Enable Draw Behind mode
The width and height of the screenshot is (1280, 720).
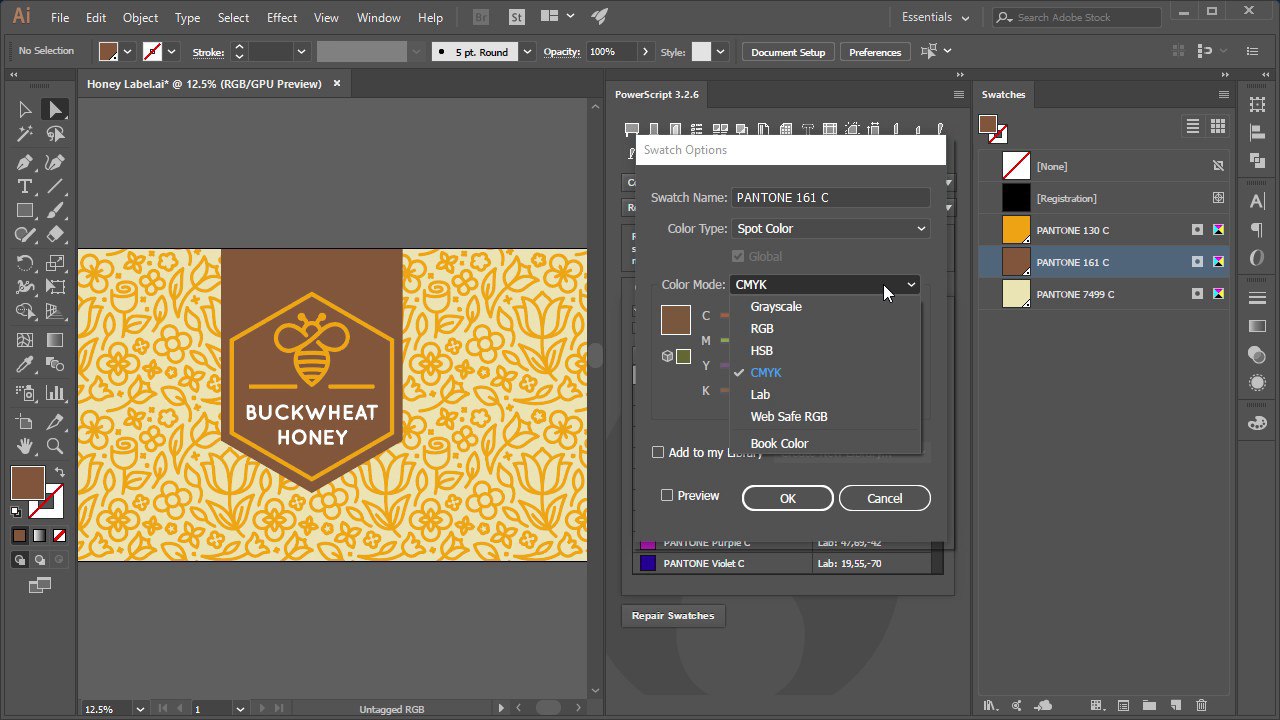coord(39,560)
